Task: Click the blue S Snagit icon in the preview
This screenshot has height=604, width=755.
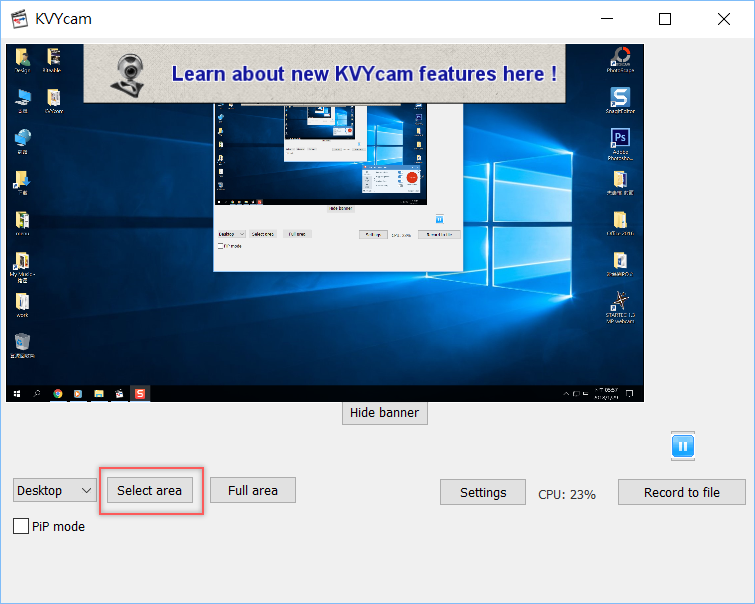Action: (x=620, y=97)
